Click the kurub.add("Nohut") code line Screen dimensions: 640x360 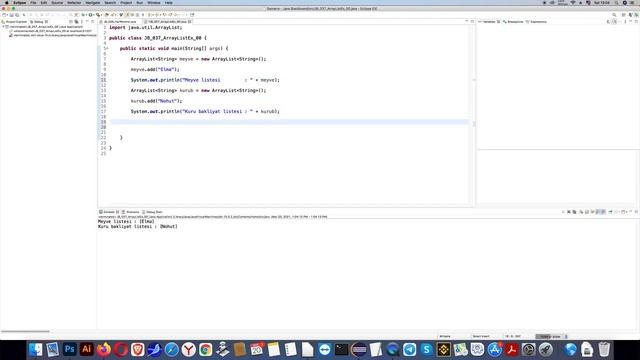tap(156, 101)
